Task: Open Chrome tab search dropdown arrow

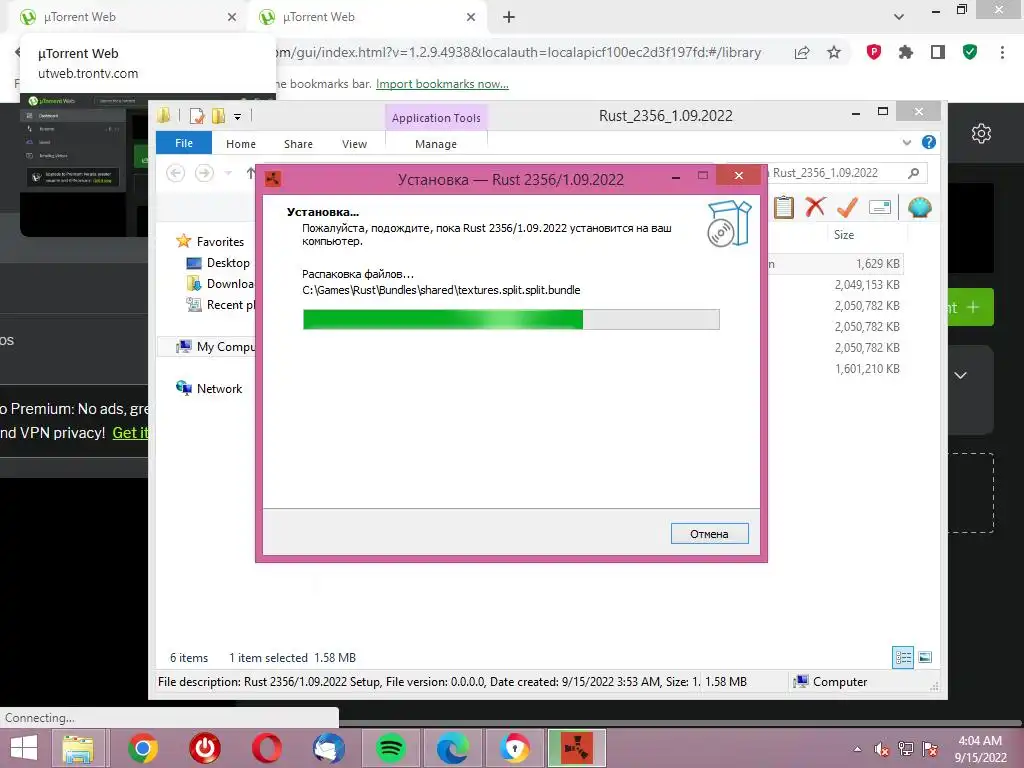Action: pyautogui.click(x=899, y=17)
